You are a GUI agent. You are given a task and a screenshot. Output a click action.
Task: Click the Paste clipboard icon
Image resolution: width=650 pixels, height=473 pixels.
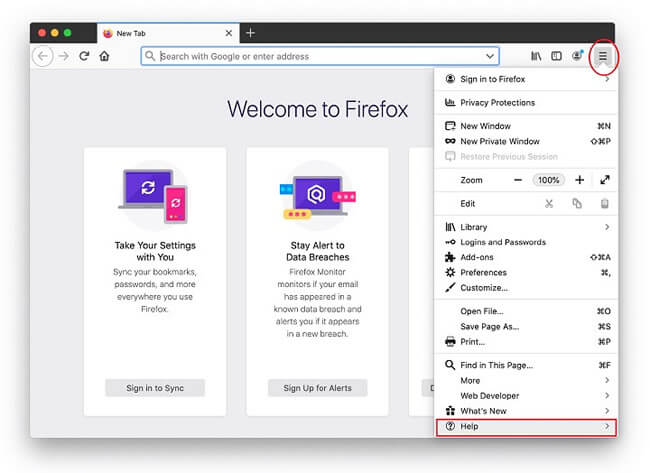pyautogui.click(x=605, y=204)
